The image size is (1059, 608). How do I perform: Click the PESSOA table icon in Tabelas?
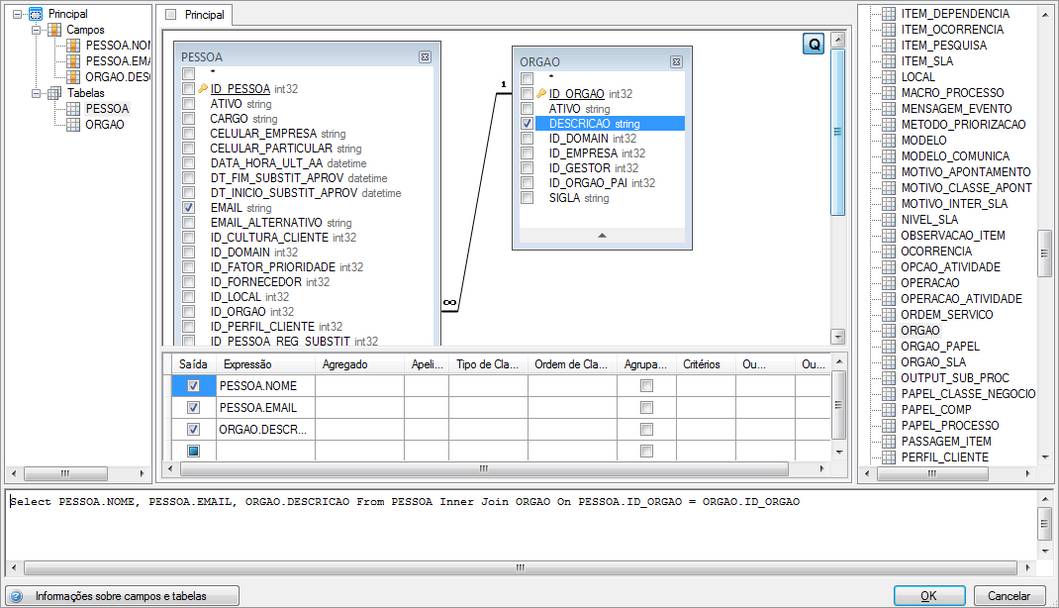tap(73, 109)
